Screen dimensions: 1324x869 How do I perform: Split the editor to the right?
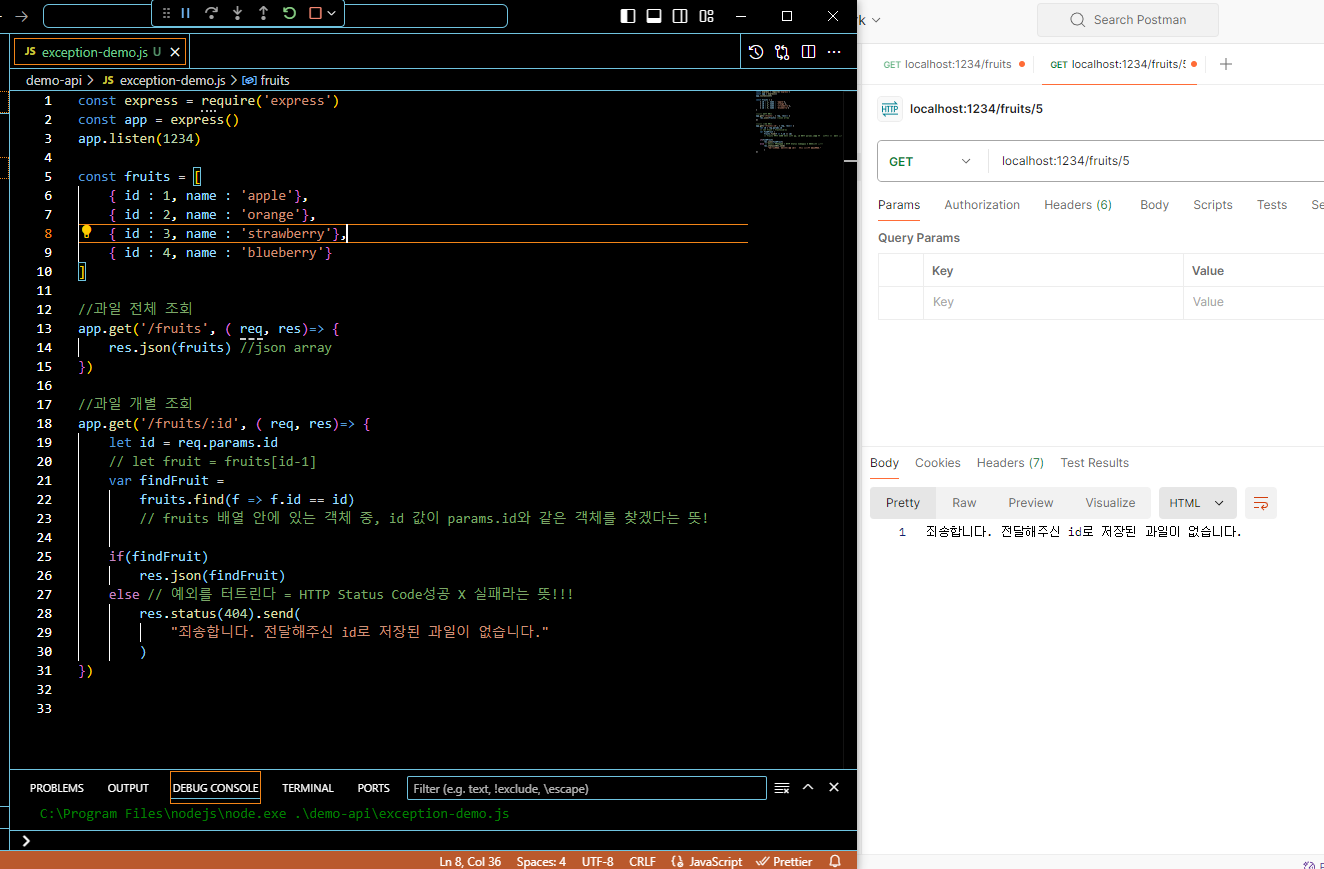(x=808, y=52)
